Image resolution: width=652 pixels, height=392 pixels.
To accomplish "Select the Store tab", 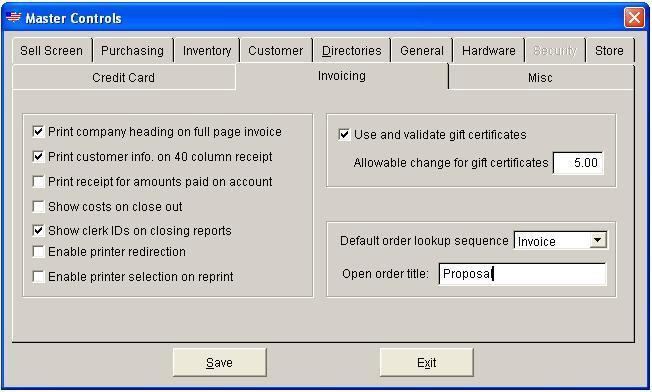I will click(x=609, y=51).
